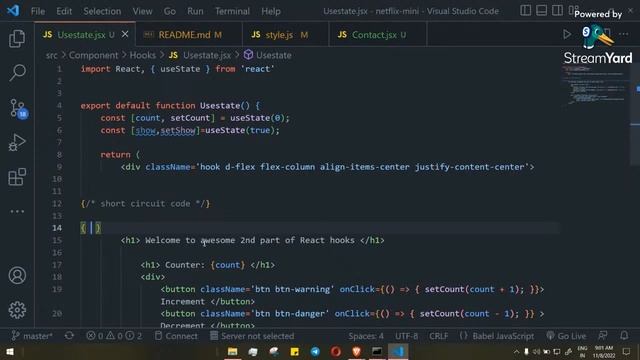Click '{count}' in Counter heading line
640x360 pixels.
(228, 265)
